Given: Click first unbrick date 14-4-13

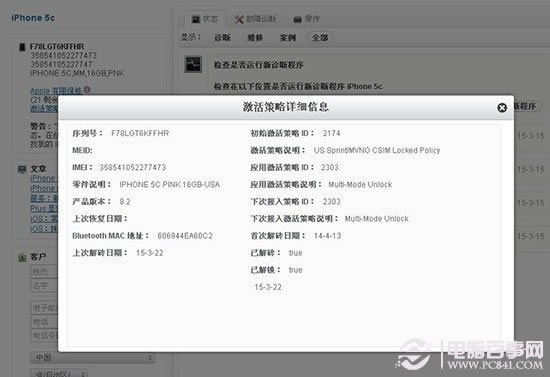Looking at the screenshot, I should [x=327, y=236].
